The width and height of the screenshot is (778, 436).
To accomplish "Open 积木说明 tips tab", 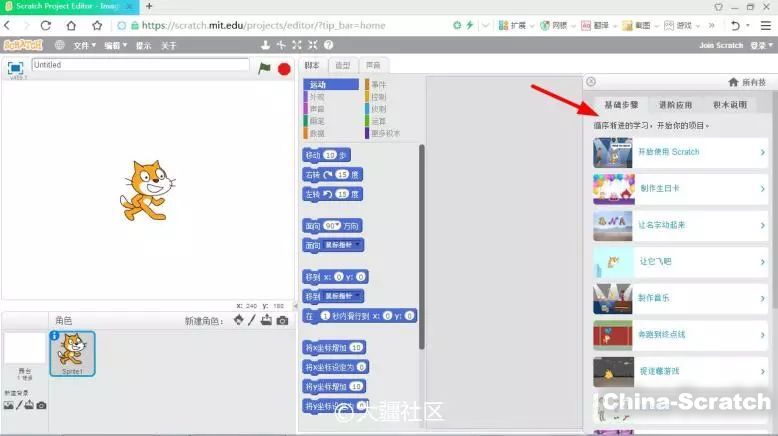I will click(730, 105).
